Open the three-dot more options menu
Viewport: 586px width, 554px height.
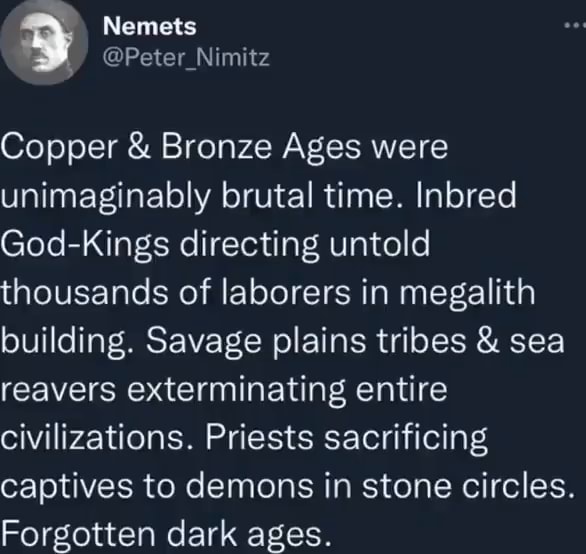pyautogui.click(x=575, y=25)
